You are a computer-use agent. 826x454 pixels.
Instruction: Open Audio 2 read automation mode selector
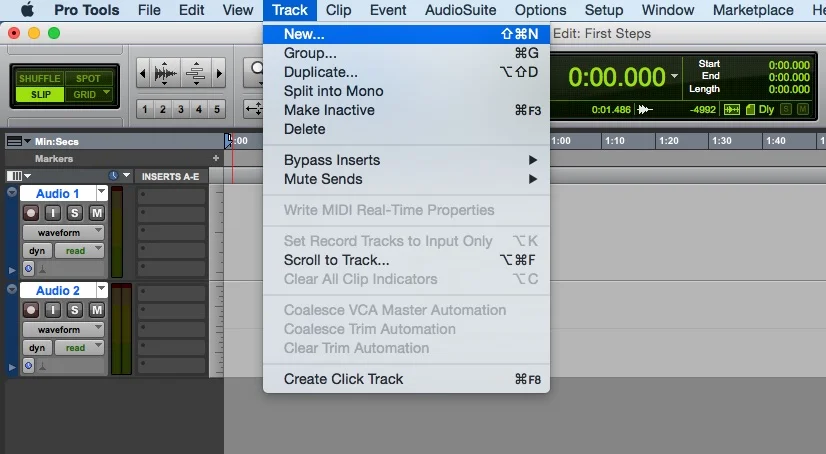coord(80,348)
